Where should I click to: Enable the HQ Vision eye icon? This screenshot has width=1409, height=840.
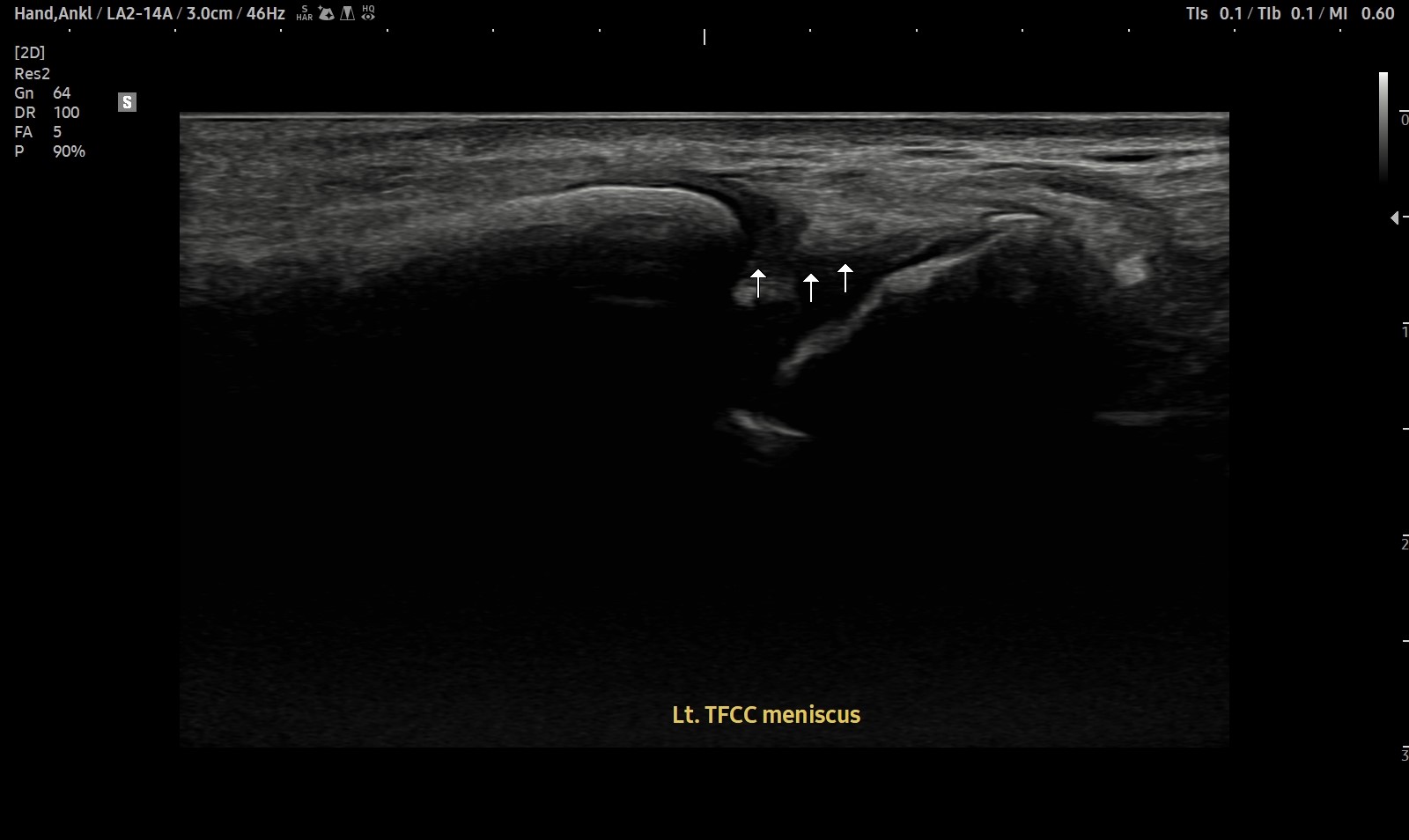click(x=367, y=11)
